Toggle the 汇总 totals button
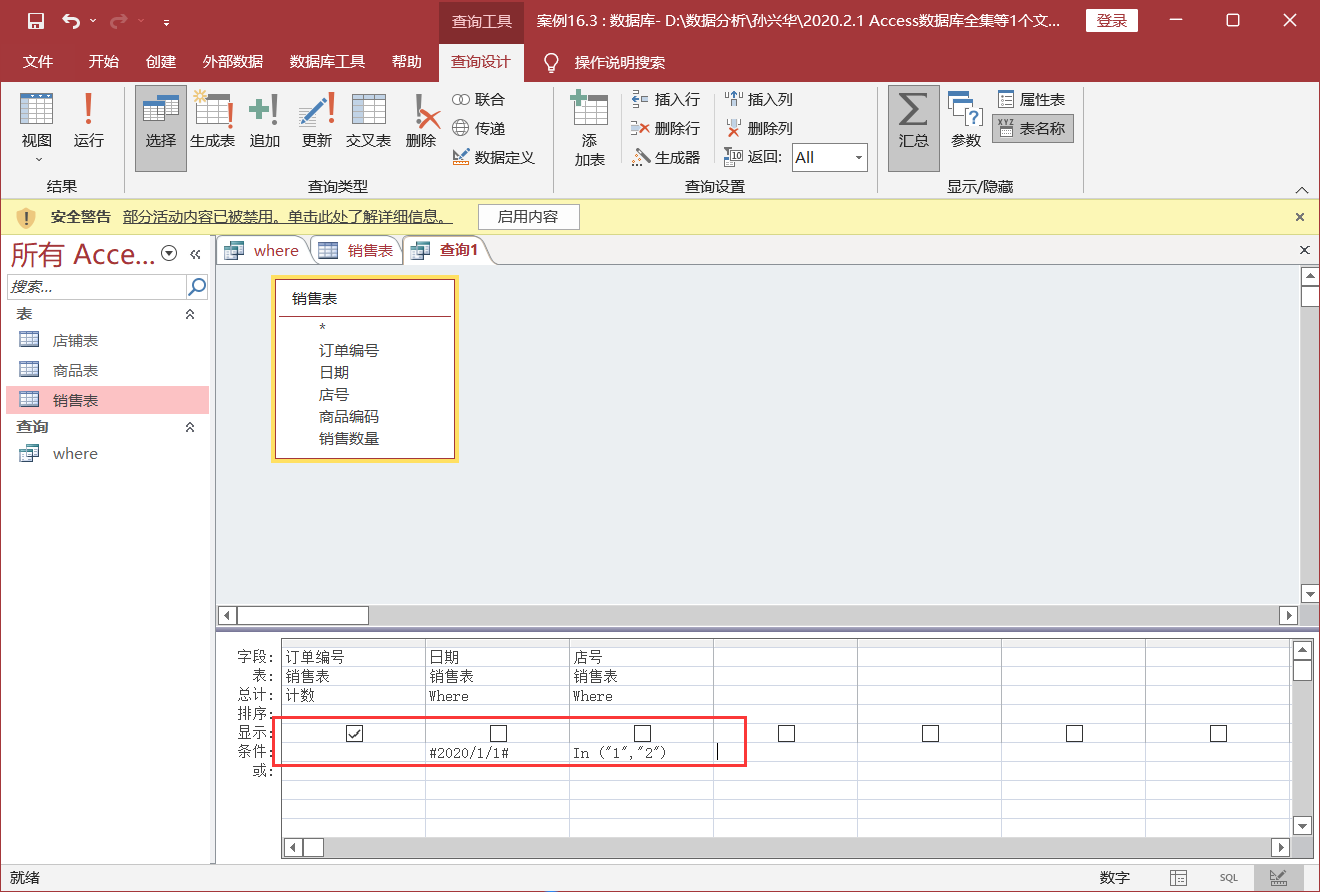This screenshot has height=892, width=1320. coord(914,126)
